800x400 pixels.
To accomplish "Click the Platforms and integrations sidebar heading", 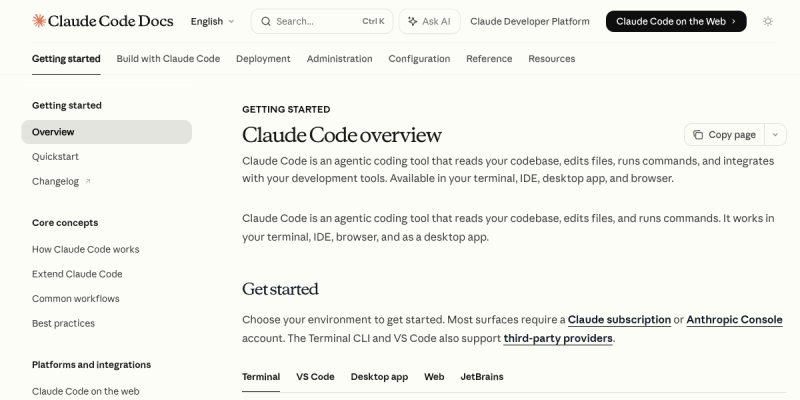I will (91, 365).
